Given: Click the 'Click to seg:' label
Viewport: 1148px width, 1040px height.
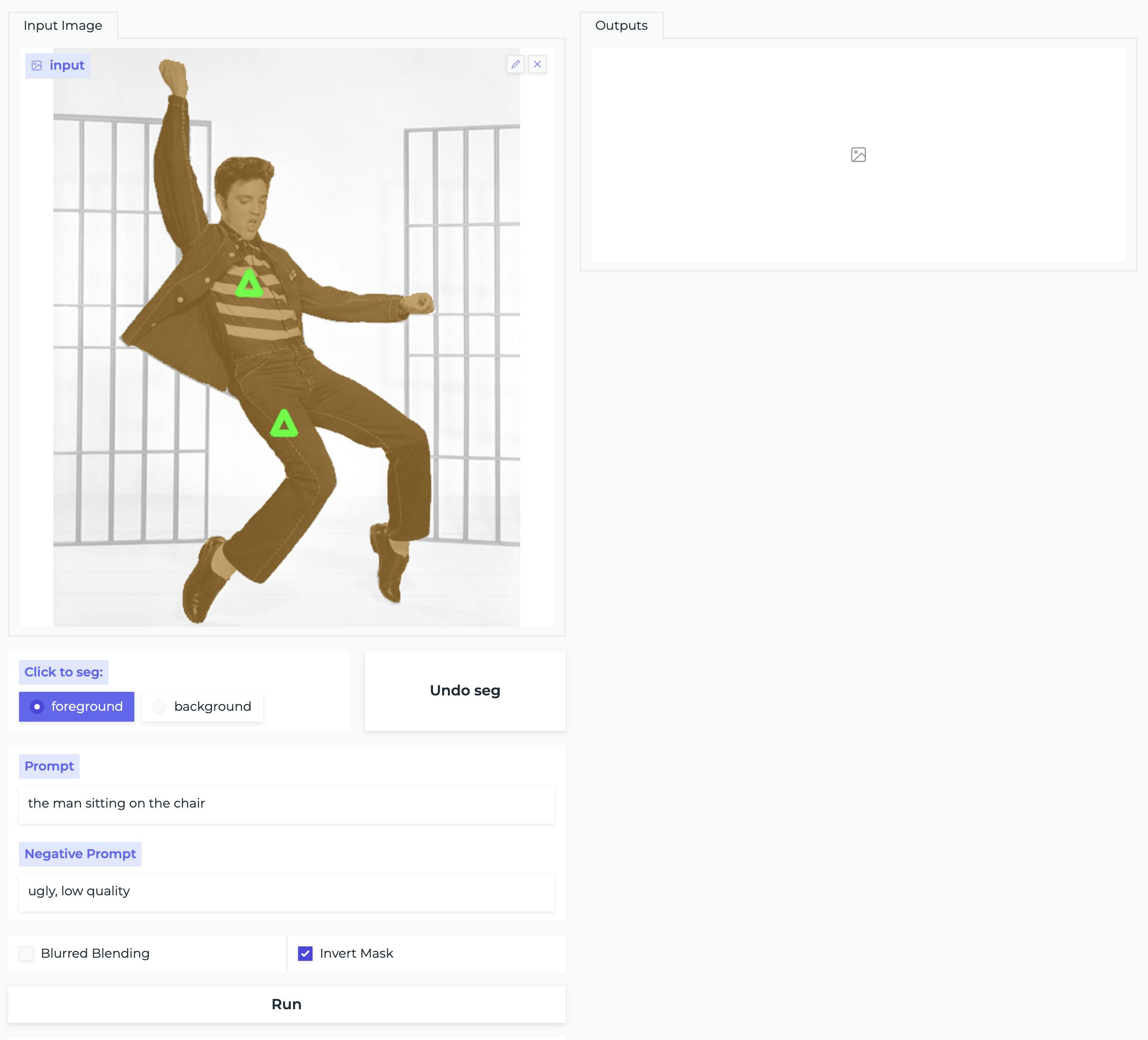Looking at the screenshot, I should tap(63, 671).
